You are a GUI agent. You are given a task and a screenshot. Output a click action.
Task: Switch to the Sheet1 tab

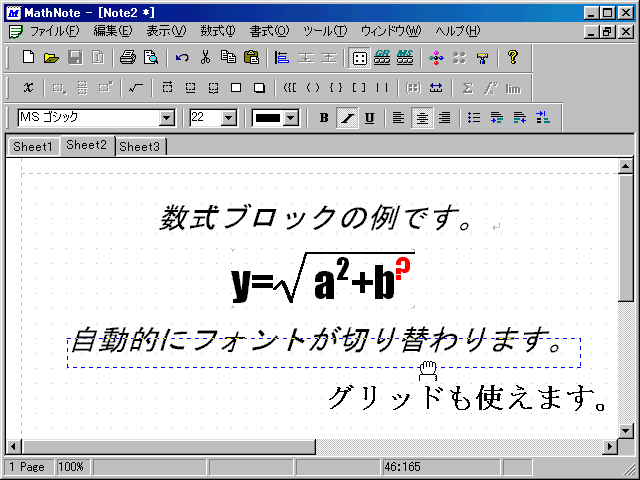point(33,147)
